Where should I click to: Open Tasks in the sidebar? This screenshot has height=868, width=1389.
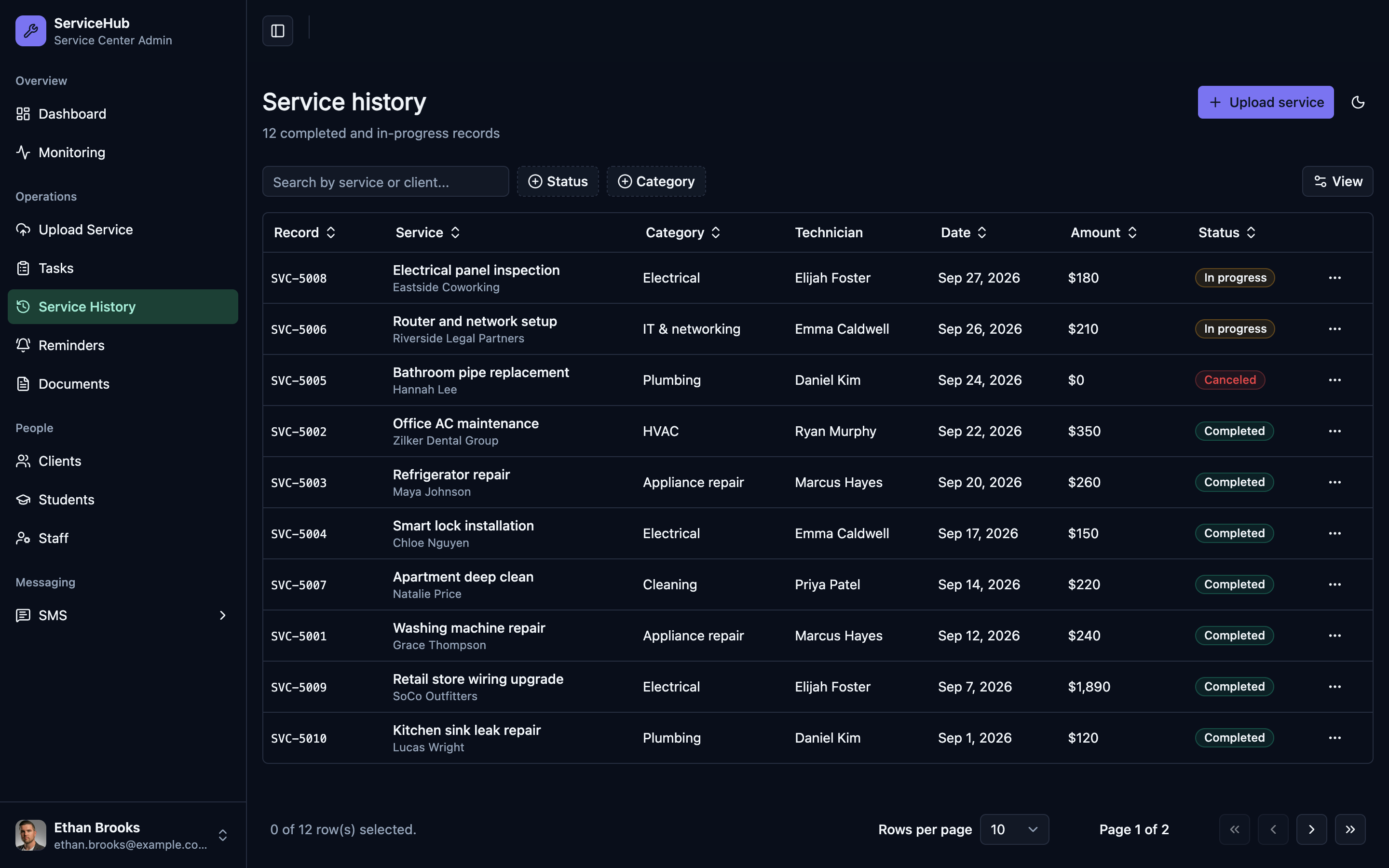123,268
